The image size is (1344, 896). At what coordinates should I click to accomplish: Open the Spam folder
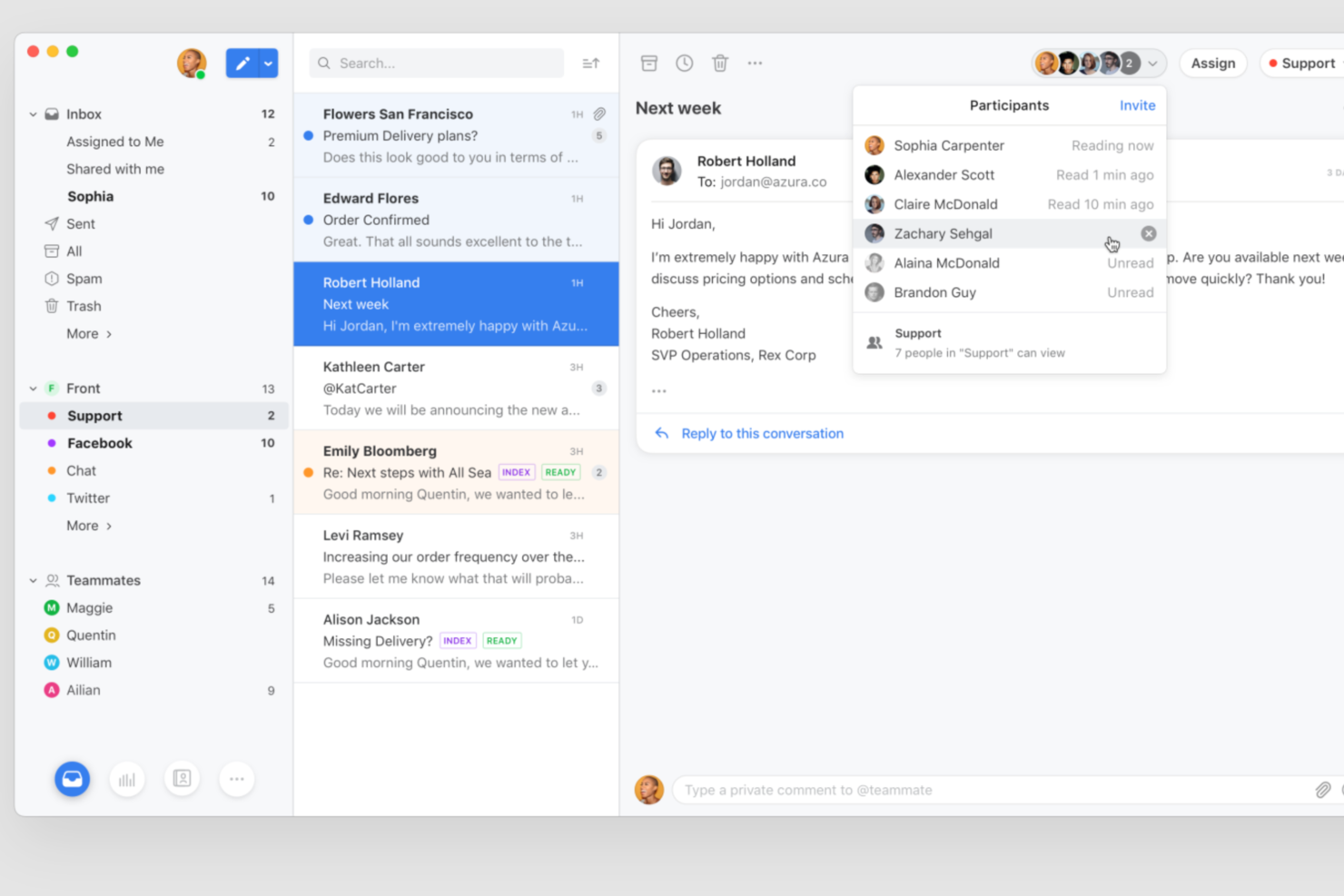click(x=84, y=279)
